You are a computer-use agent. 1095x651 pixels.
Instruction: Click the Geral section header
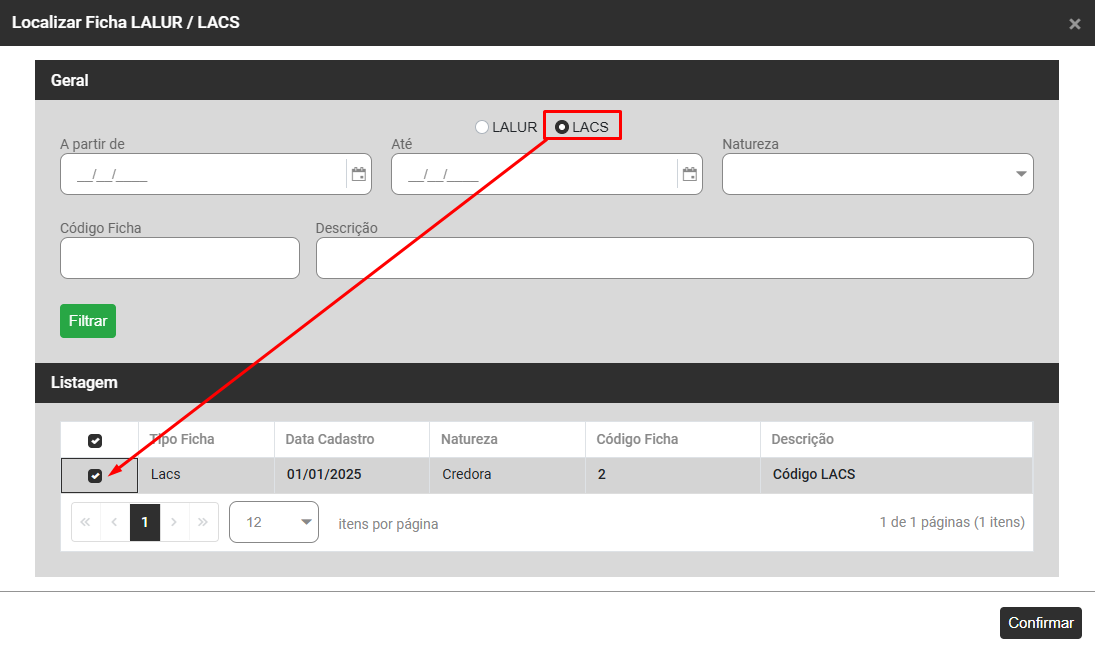(x=547, y=80)
